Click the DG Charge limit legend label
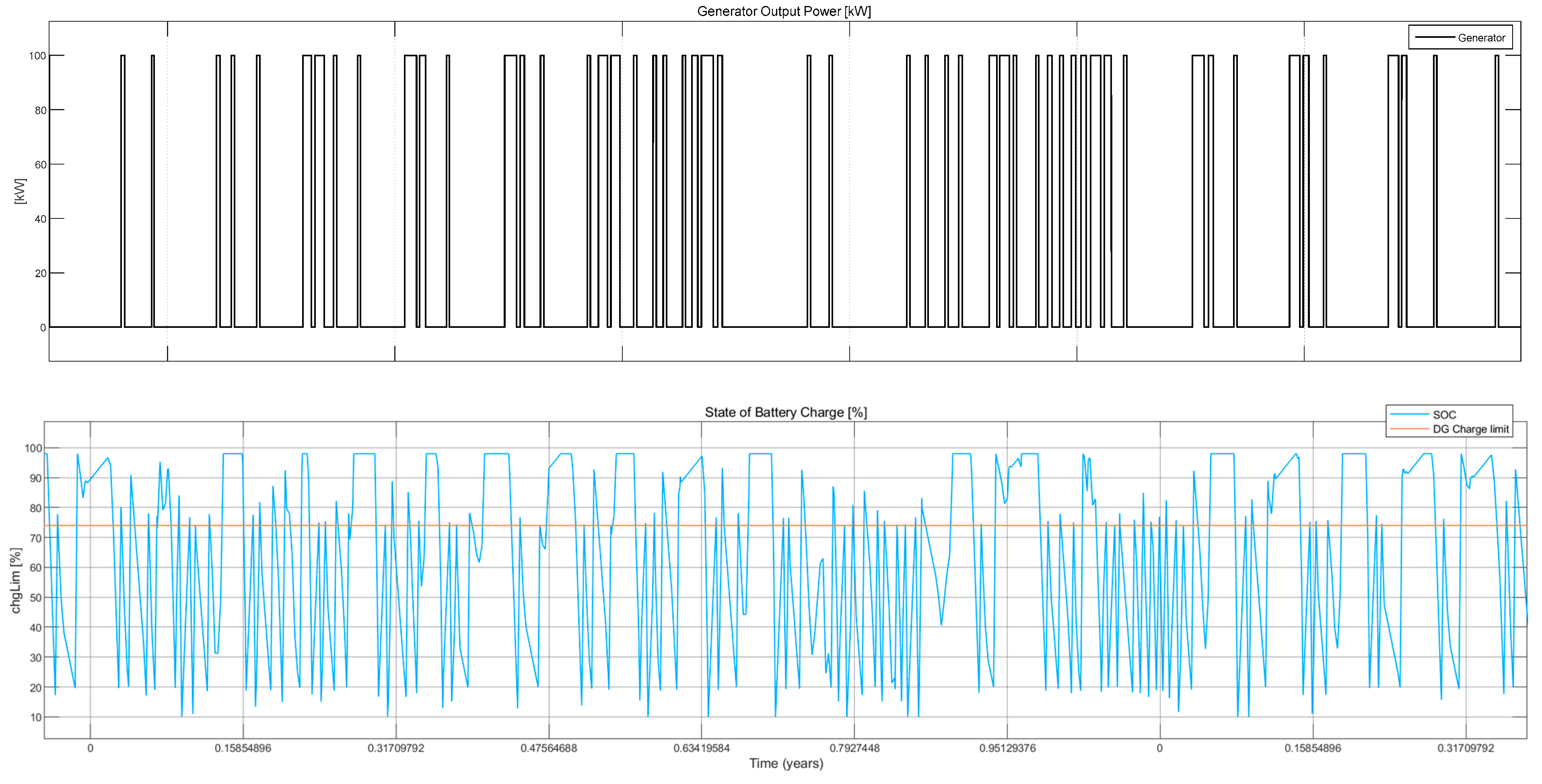This screenshot has height=784, width=1542. point(1470,429)
